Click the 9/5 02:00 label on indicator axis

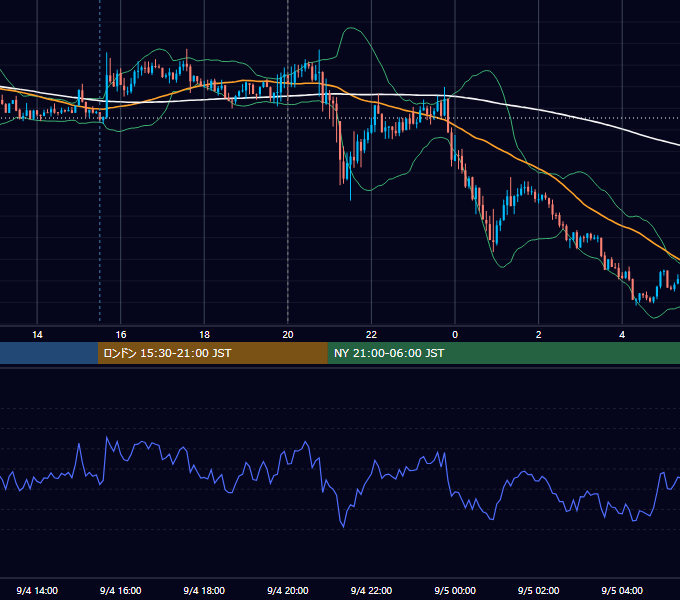pos(539,590)
